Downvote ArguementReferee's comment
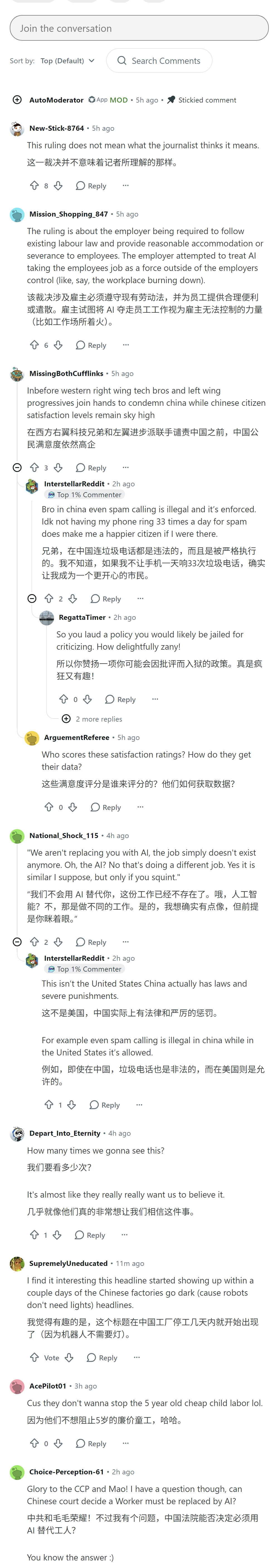The width and height of the screenshot is (273, 1568). click(72, 807)
